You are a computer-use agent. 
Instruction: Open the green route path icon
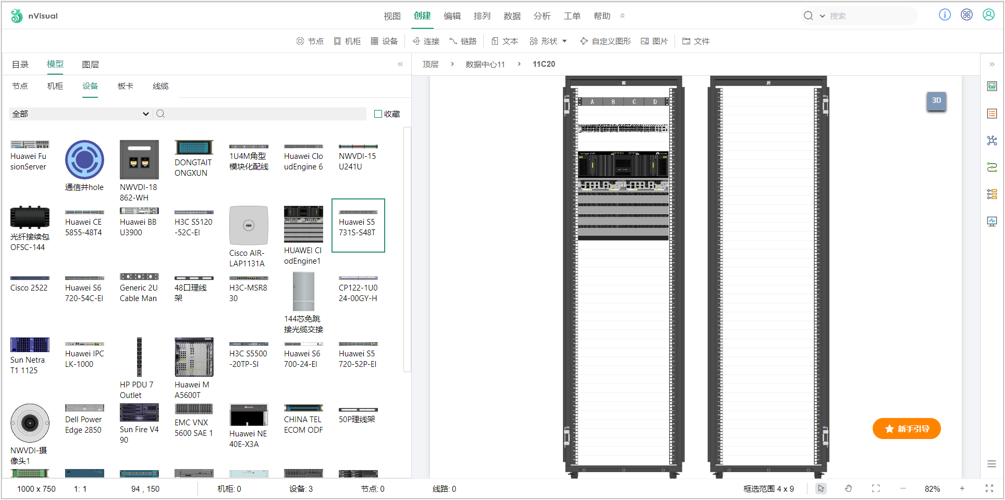point(992,167)
